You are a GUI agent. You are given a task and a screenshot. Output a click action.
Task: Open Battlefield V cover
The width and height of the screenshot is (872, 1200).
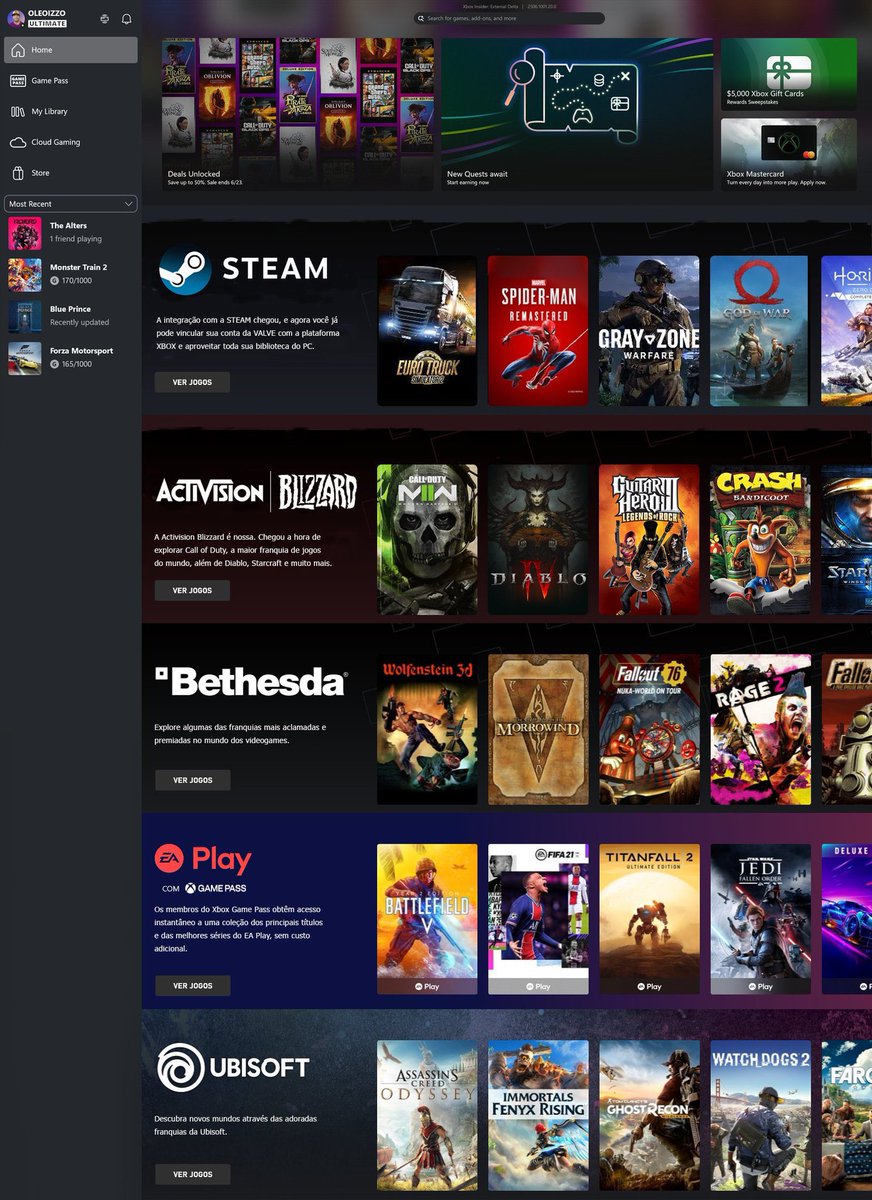427,919
